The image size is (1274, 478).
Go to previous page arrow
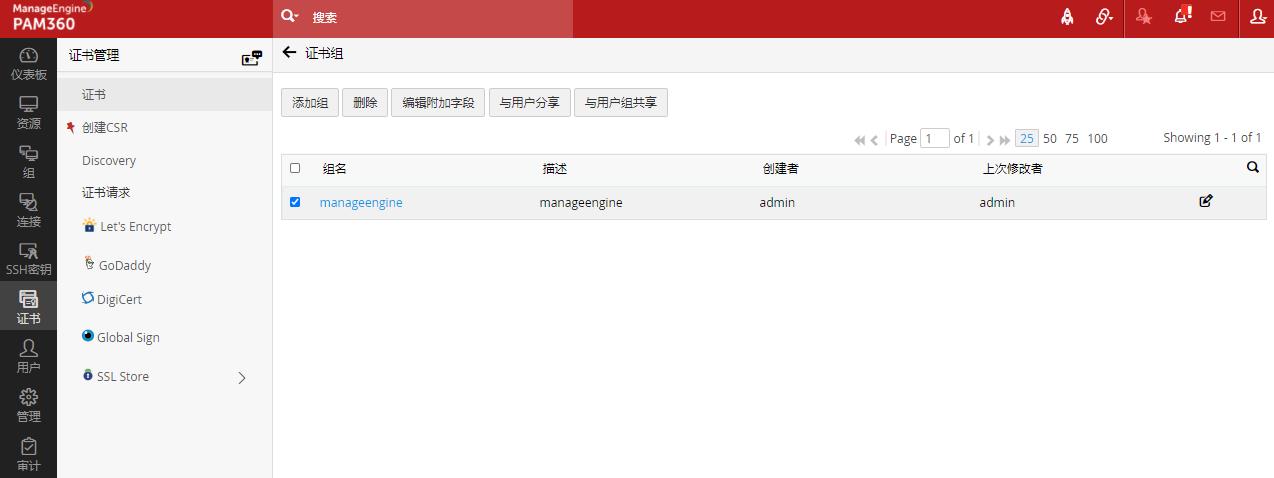(x=875, y=140)
